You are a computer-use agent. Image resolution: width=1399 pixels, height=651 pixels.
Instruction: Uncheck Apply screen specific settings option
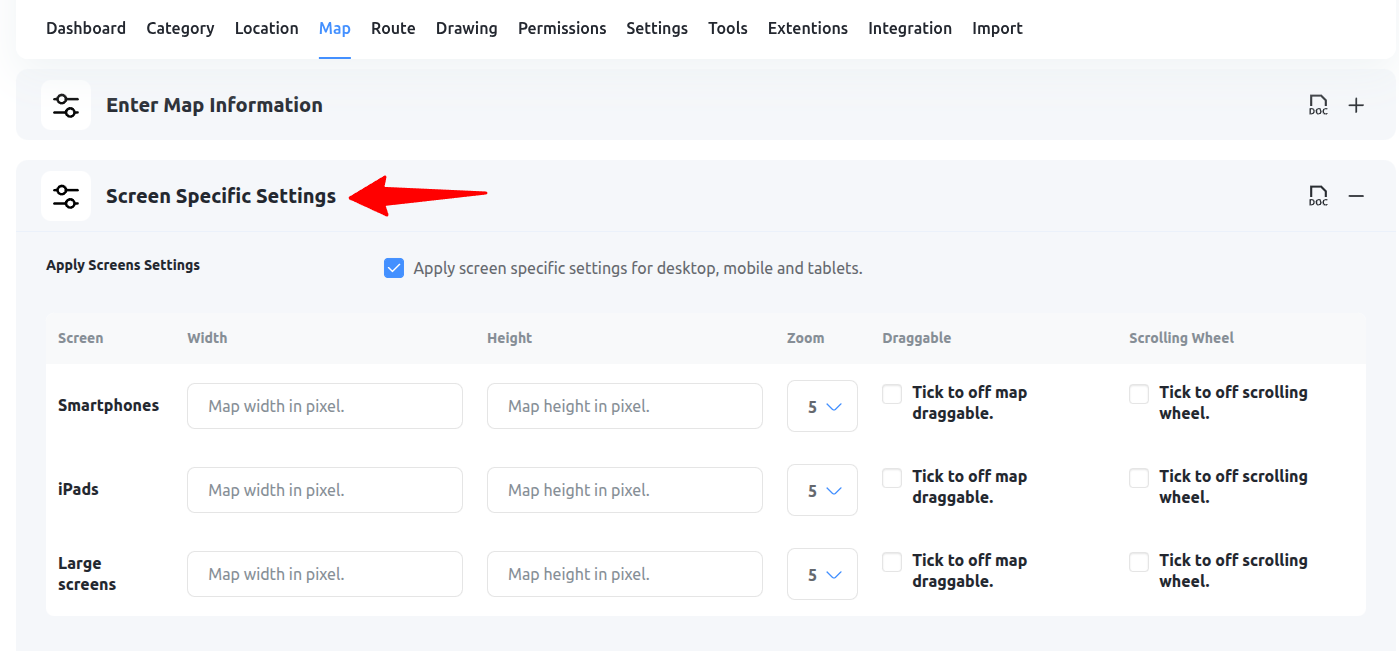[x=394, y=267]
